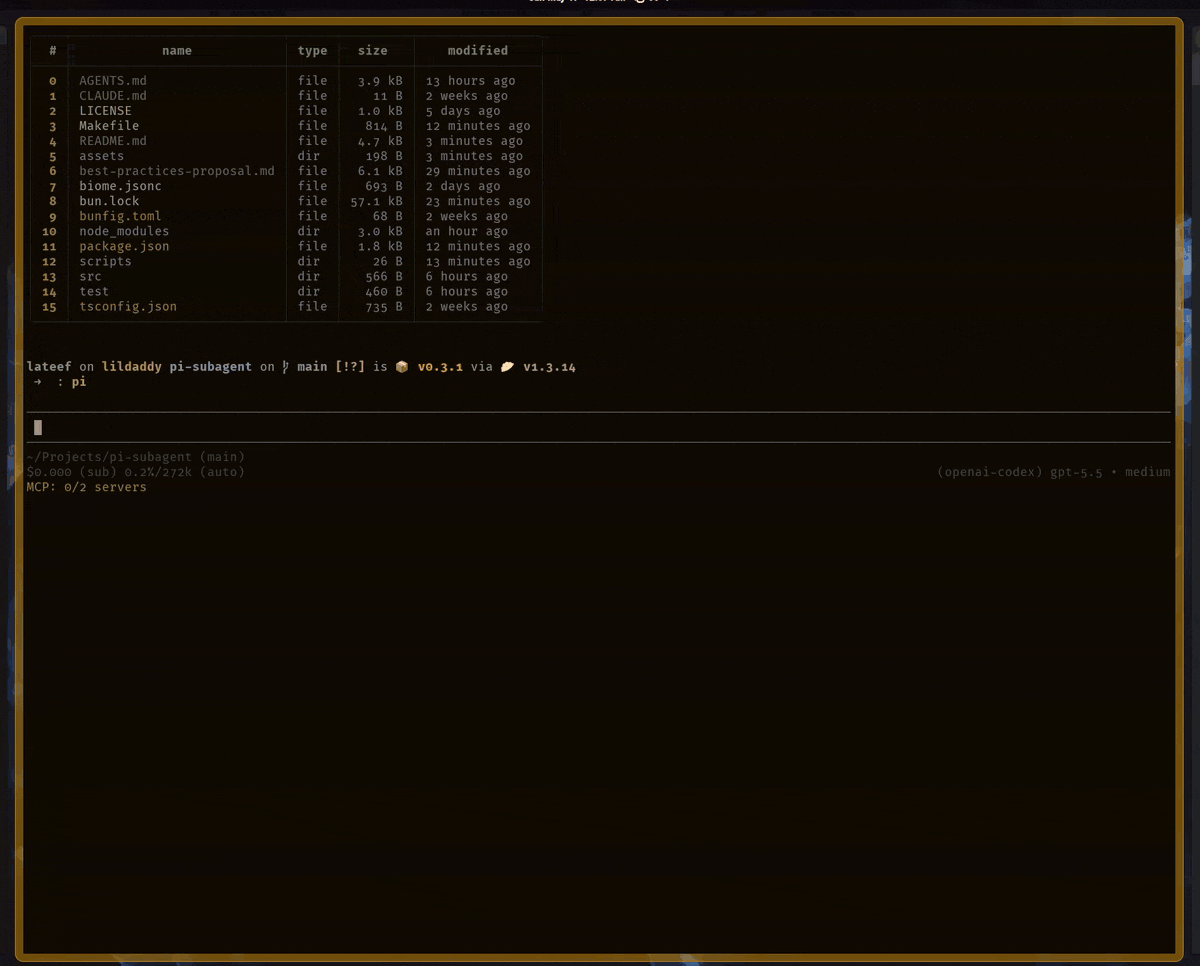Select the AGENTS.md file name
The image size is (1200, 966).
coord(113,81)
